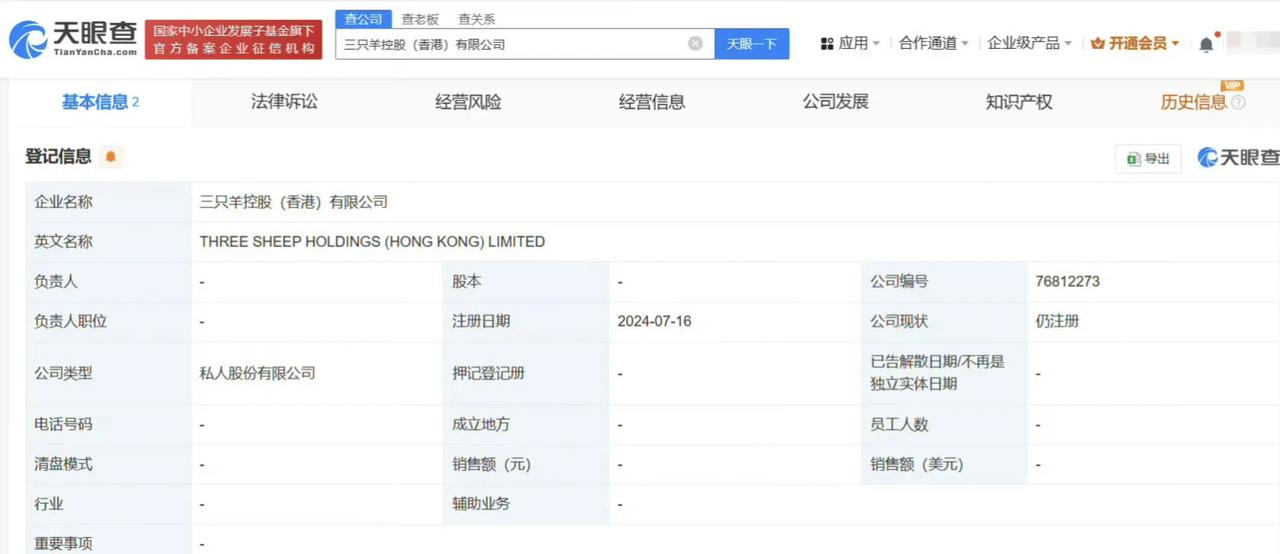Clear the search box with the X icon
The width and height of the screenshot is (1280, 554).
[695, 44]
